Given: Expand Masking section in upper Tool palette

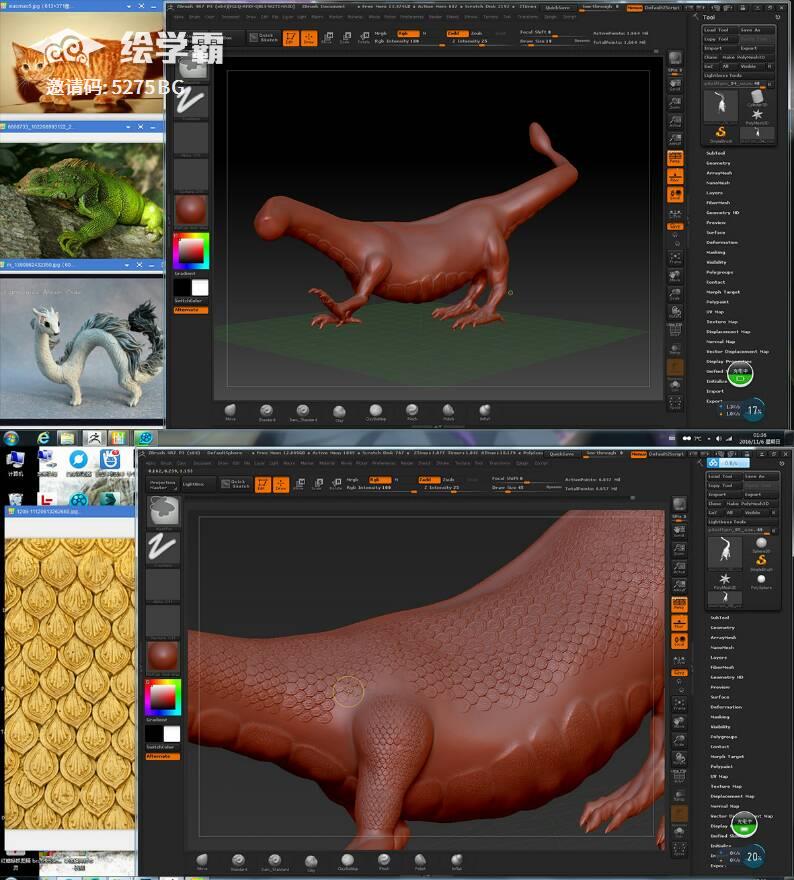Looking at the screenshot, I should point(715,253).
